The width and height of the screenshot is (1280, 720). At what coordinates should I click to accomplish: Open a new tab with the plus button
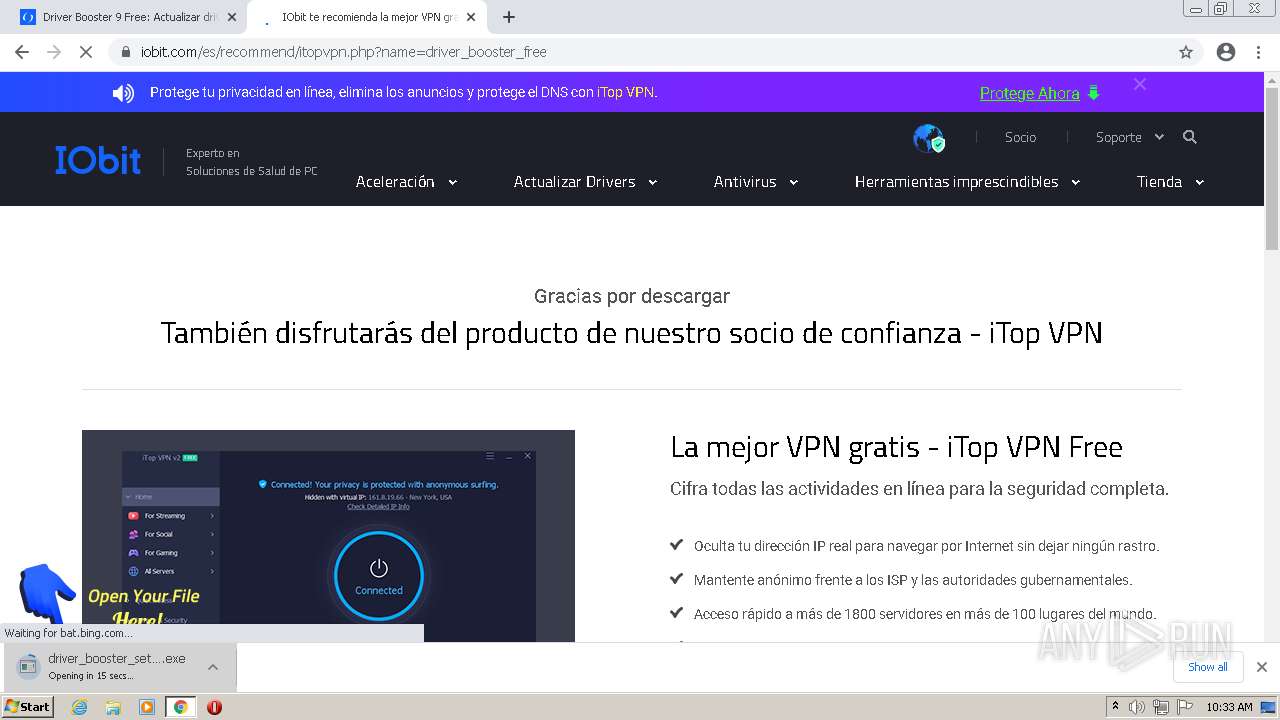point(509,17)
